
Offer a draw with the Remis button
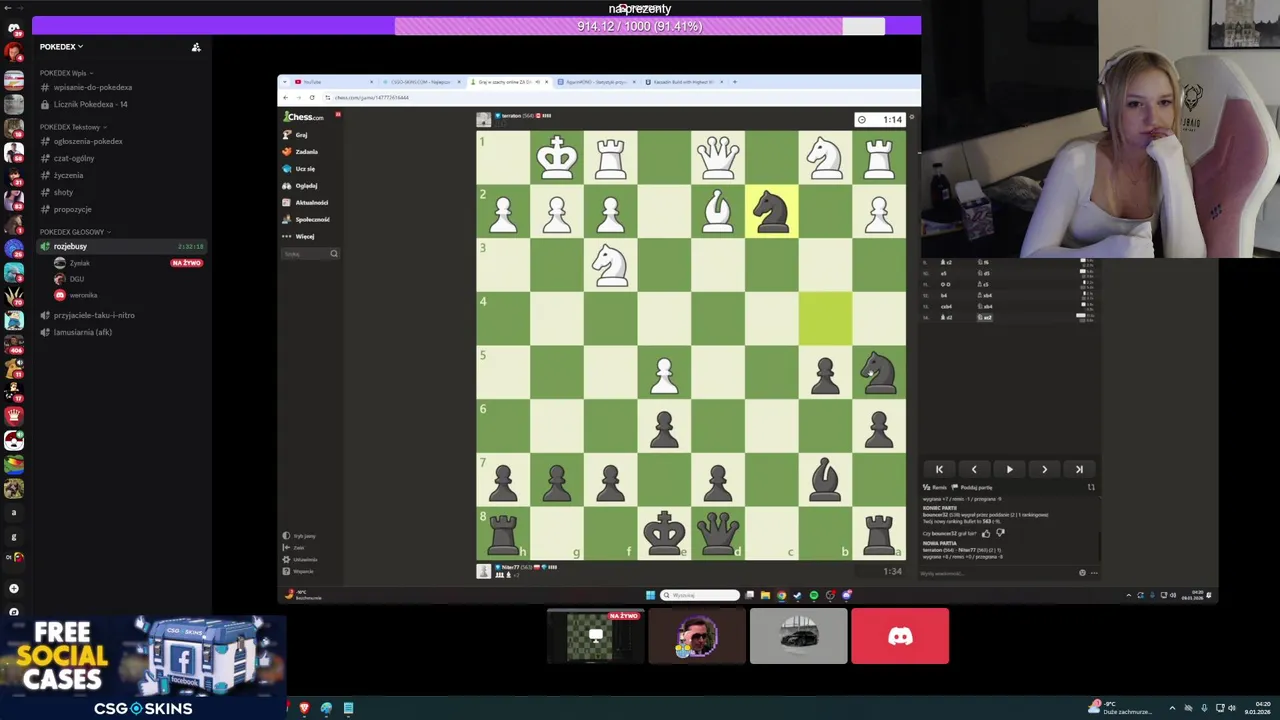(935, 487)
